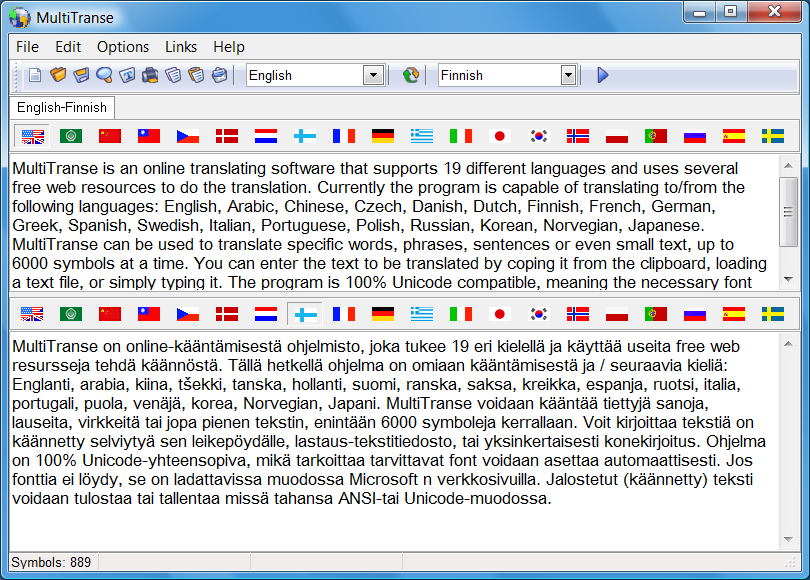810x580 pixels.
Task: Swap languages using the globe icon
Action: coord(410,74)
